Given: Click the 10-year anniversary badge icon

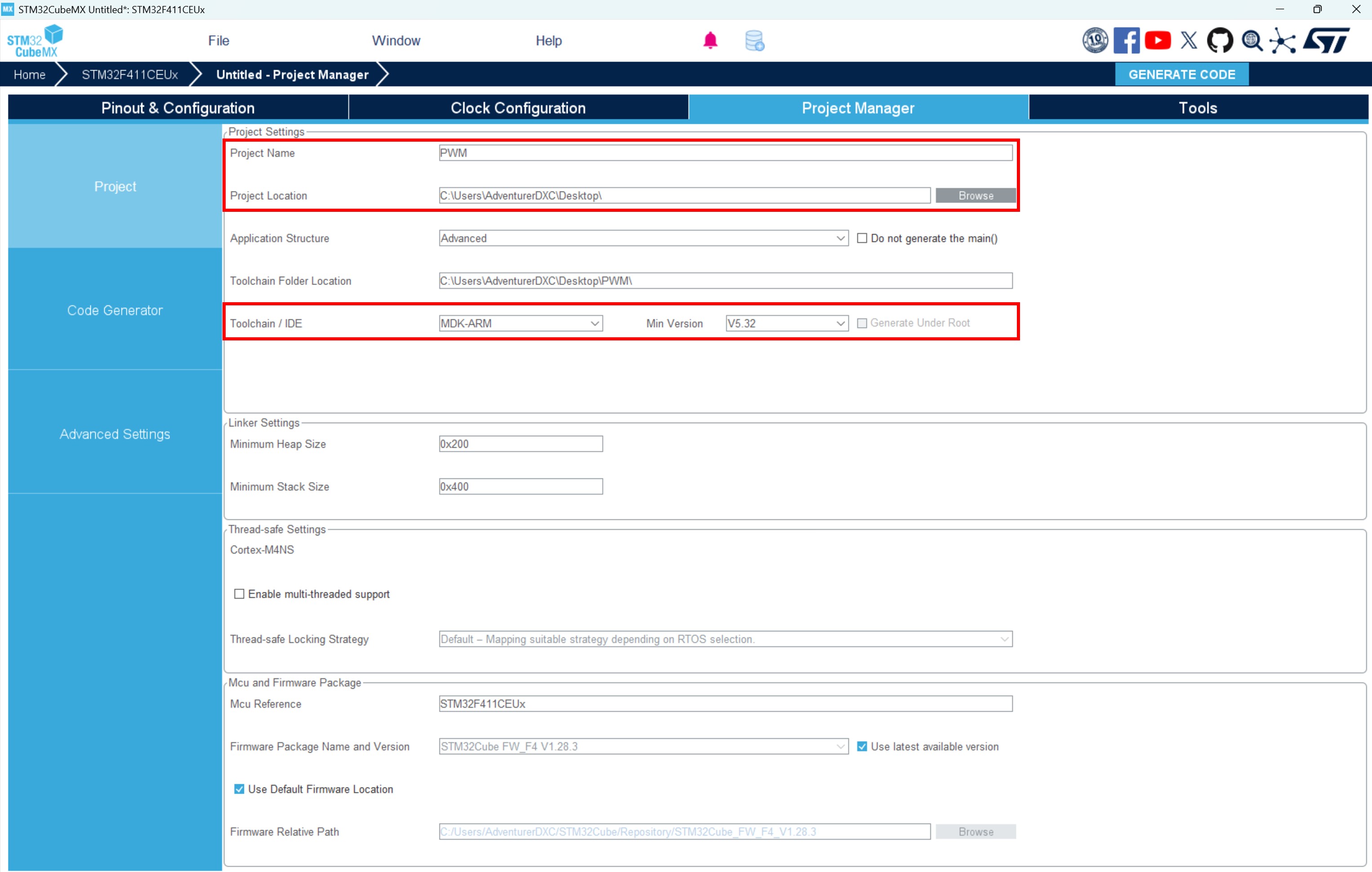Looking at the screenshot, I should (1095, 40).
